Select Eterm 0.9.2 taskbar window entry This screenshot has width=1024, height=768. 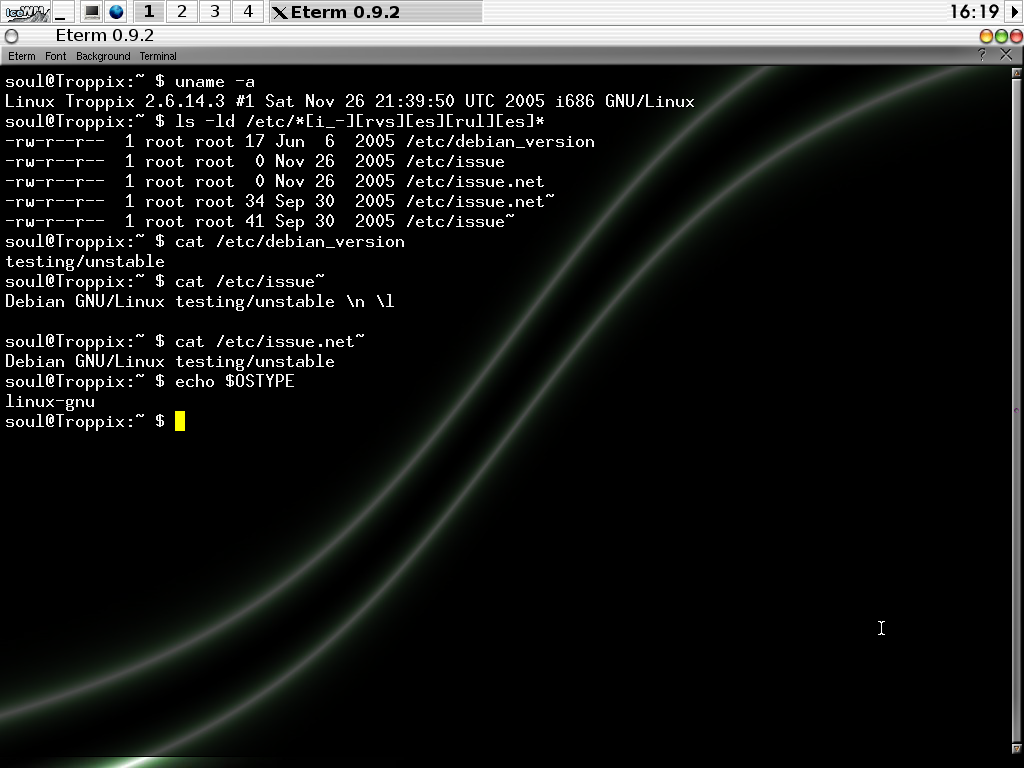376,12
